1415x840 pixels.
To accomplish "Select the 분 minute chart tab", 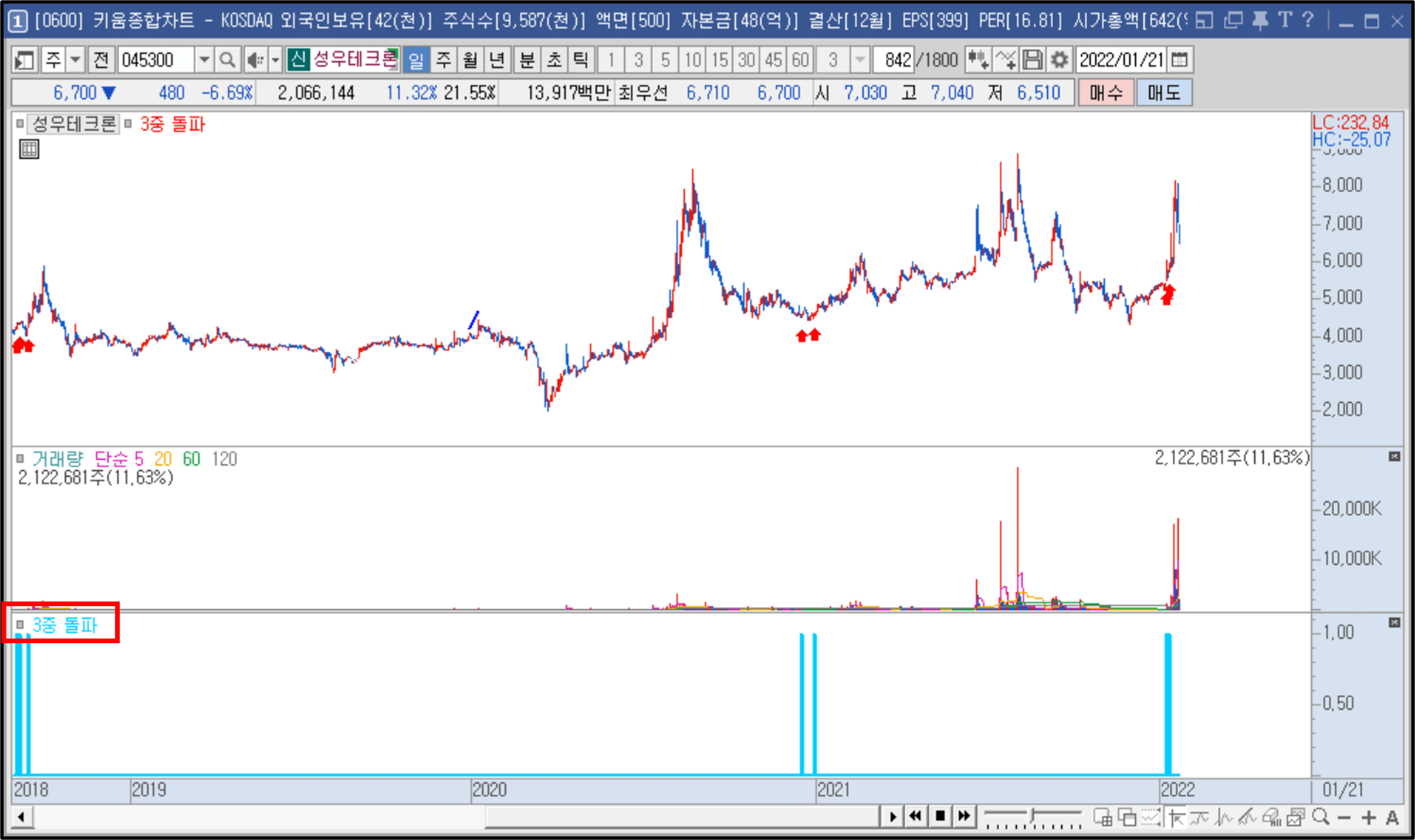I will click(527, 60).
